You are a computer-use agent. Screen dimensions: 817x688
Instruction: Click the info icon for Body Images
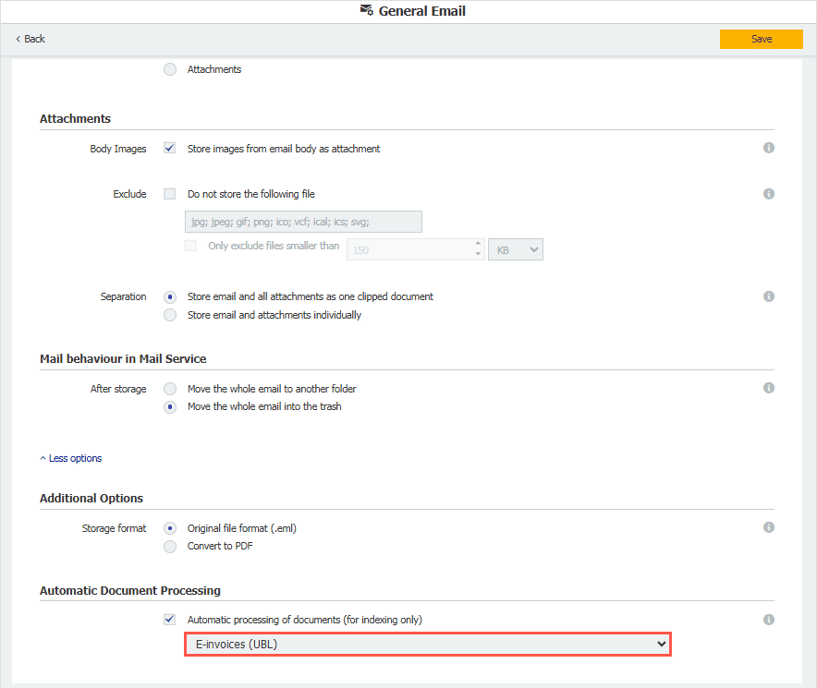[x=769, y=148]
